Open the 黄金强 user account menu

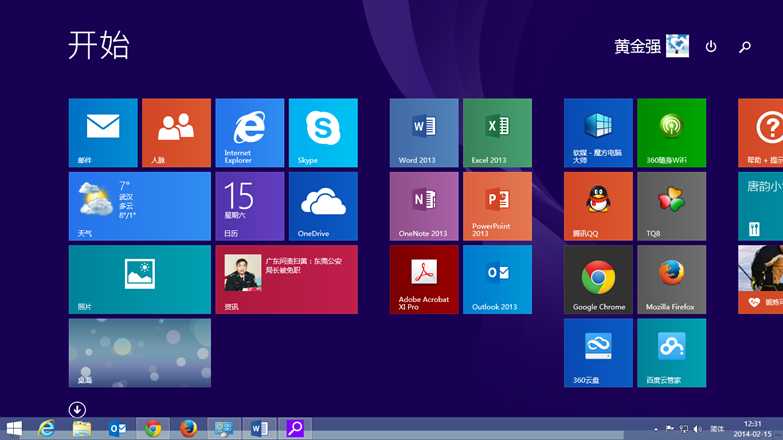tap(652, 46)
